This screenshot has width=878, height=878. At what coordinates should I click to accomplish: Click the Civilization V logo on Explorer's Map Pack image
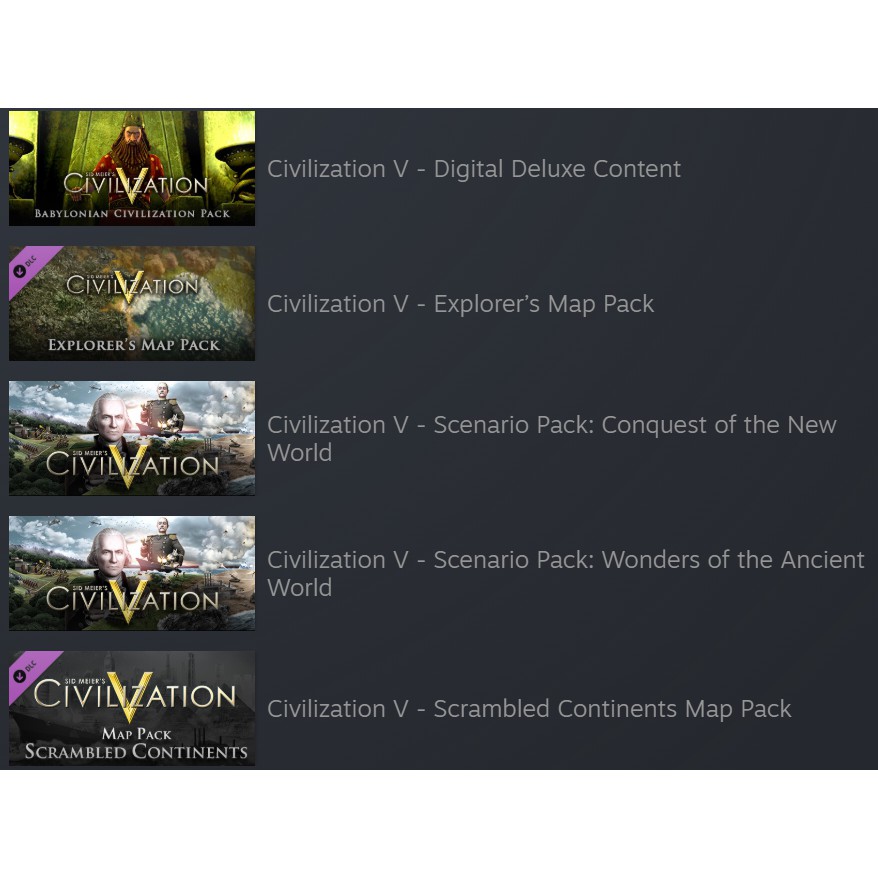[x=132, y=286]
